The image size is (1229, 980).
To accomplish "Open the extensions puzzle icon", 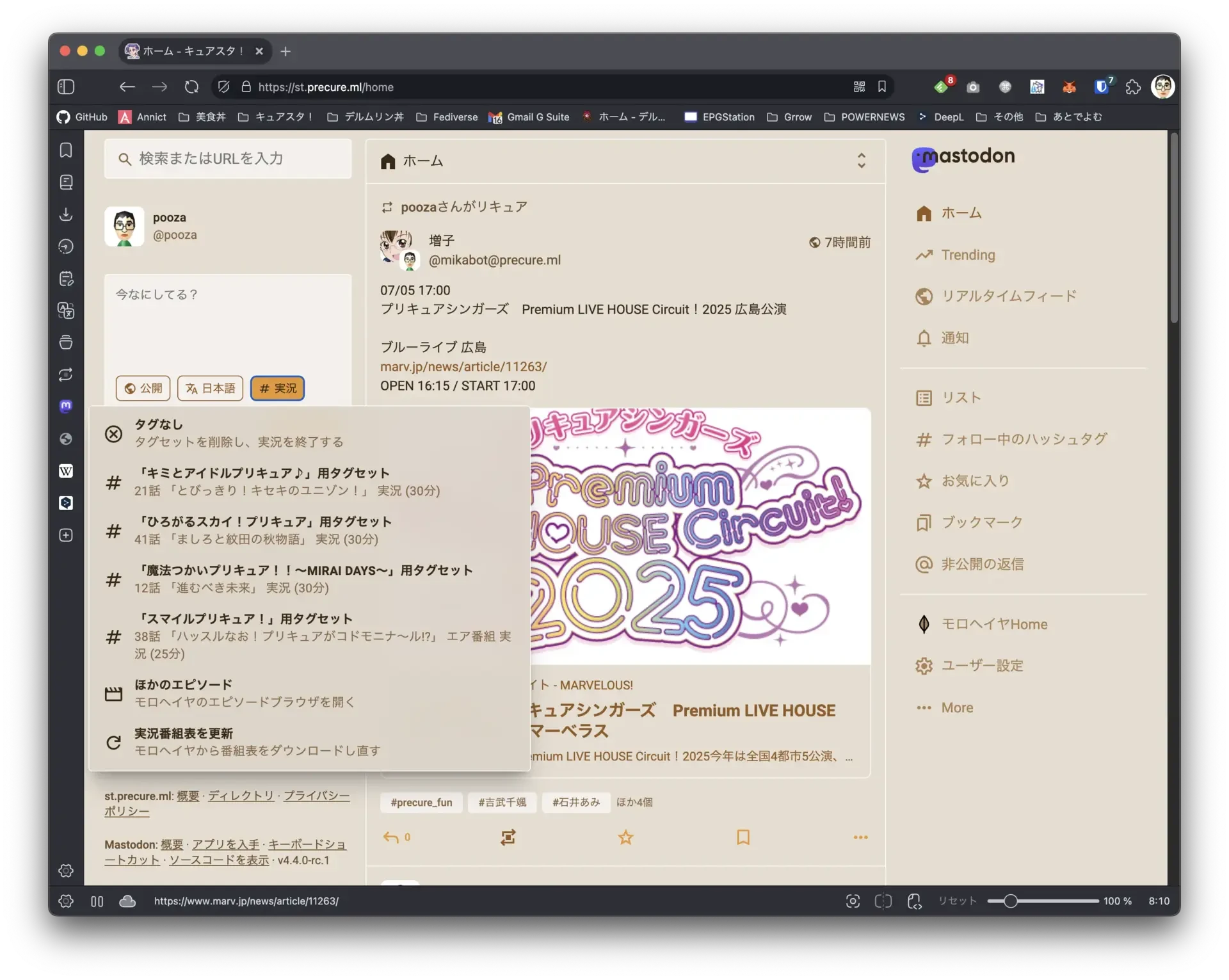I will point(1133,86).
